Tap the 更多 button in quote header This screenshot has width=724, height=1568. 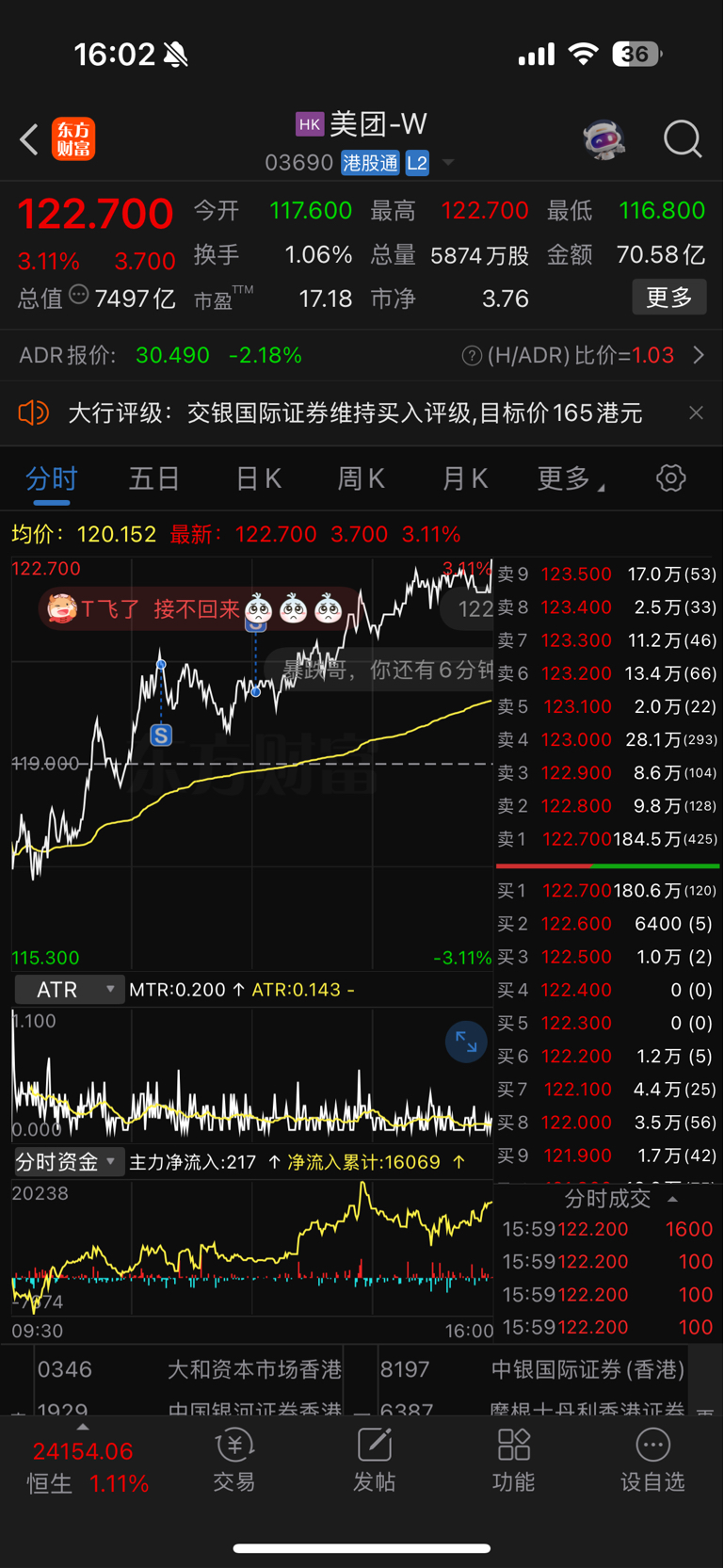(669, 298)
